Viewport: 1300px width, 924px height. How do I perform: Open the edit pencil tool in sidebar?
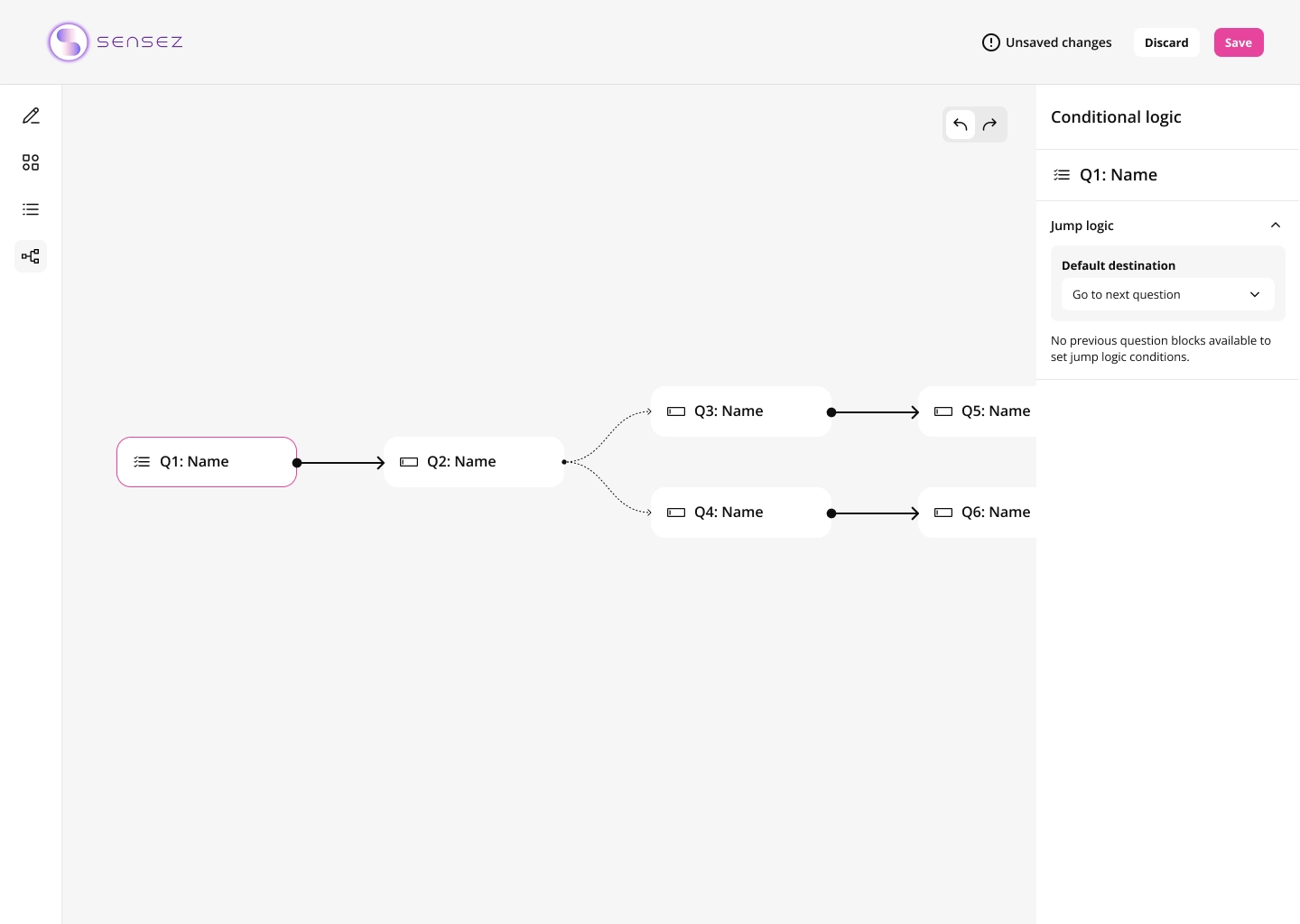31,115
